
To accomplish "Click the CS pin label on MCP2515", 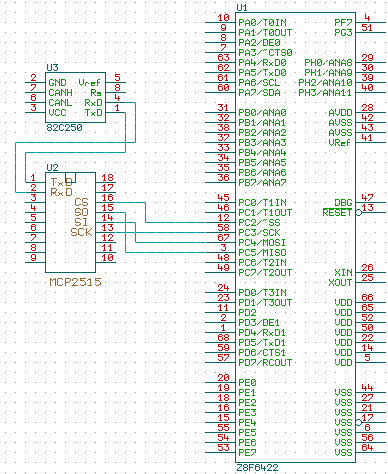I will point(81,202).
